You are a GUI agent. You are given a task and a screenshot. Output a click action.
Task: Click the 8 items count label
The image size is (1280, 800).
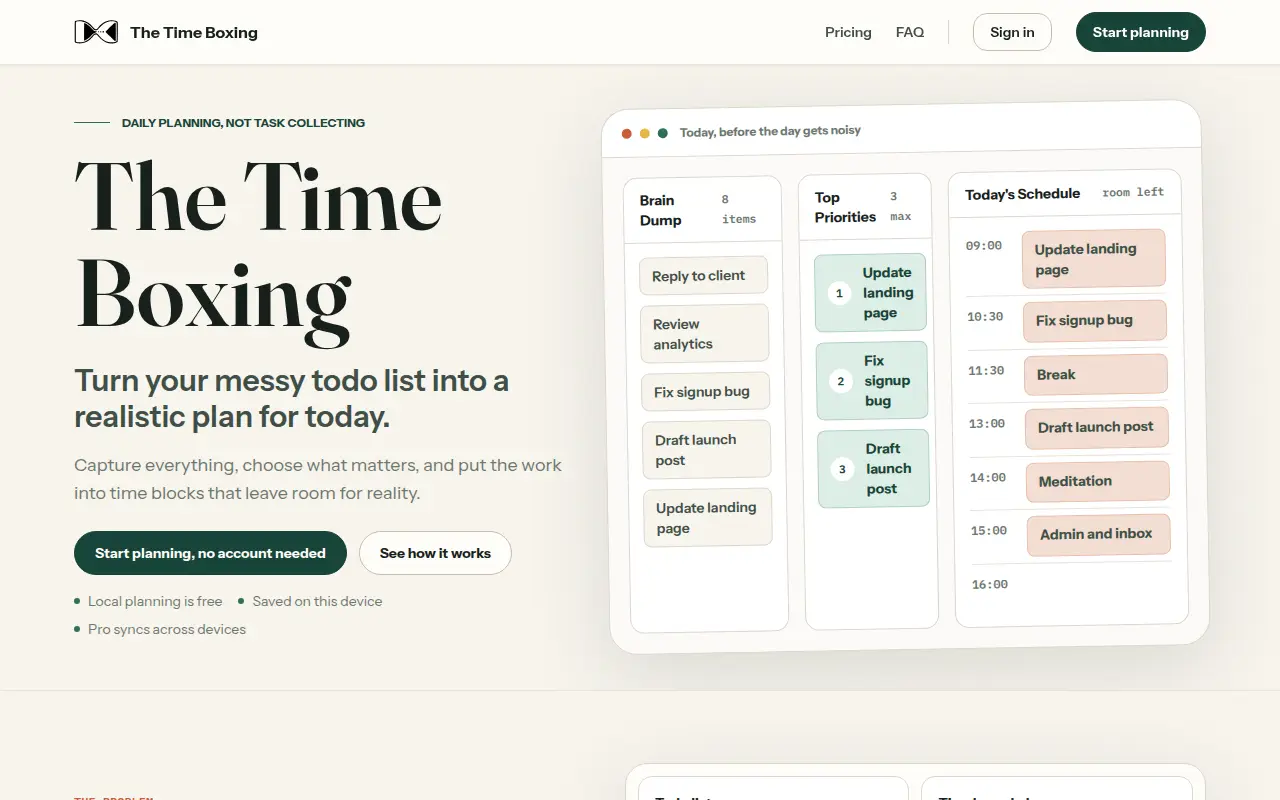tap(739, 209)
